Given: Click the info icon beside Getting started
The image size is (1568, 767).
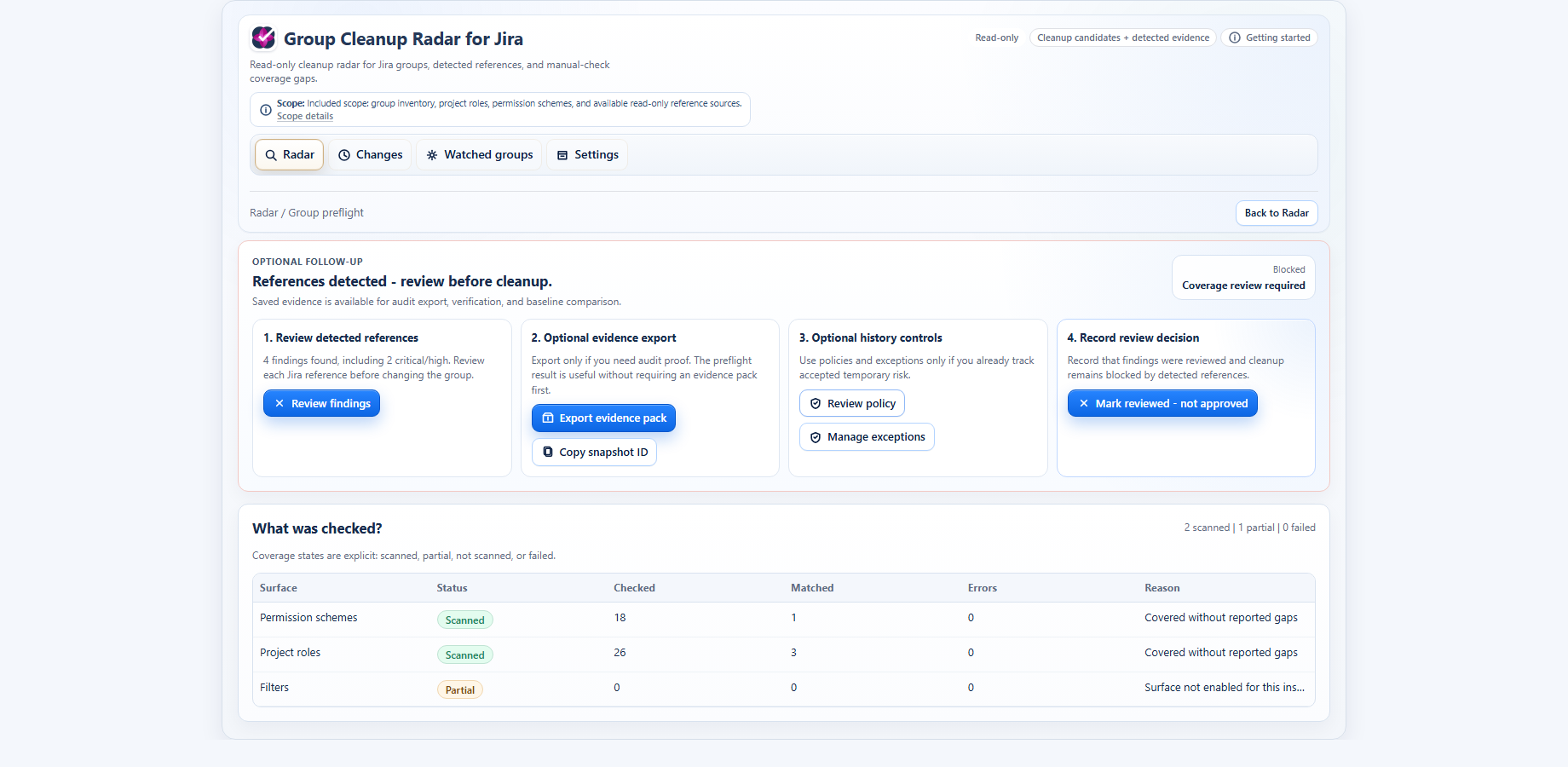Looking at the screenshot, I should (1235, 37).
